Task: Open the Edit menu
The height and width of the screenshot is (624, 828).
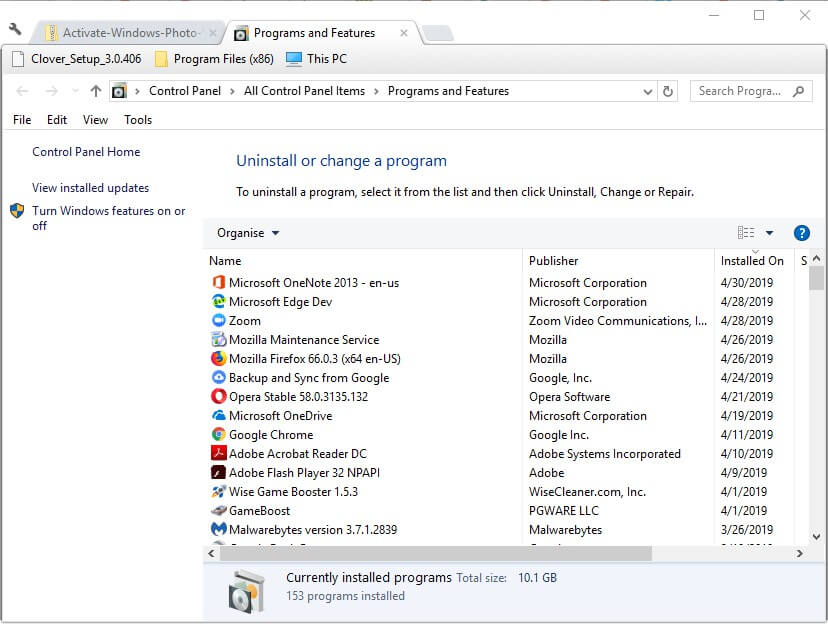Action: point(57,120)
